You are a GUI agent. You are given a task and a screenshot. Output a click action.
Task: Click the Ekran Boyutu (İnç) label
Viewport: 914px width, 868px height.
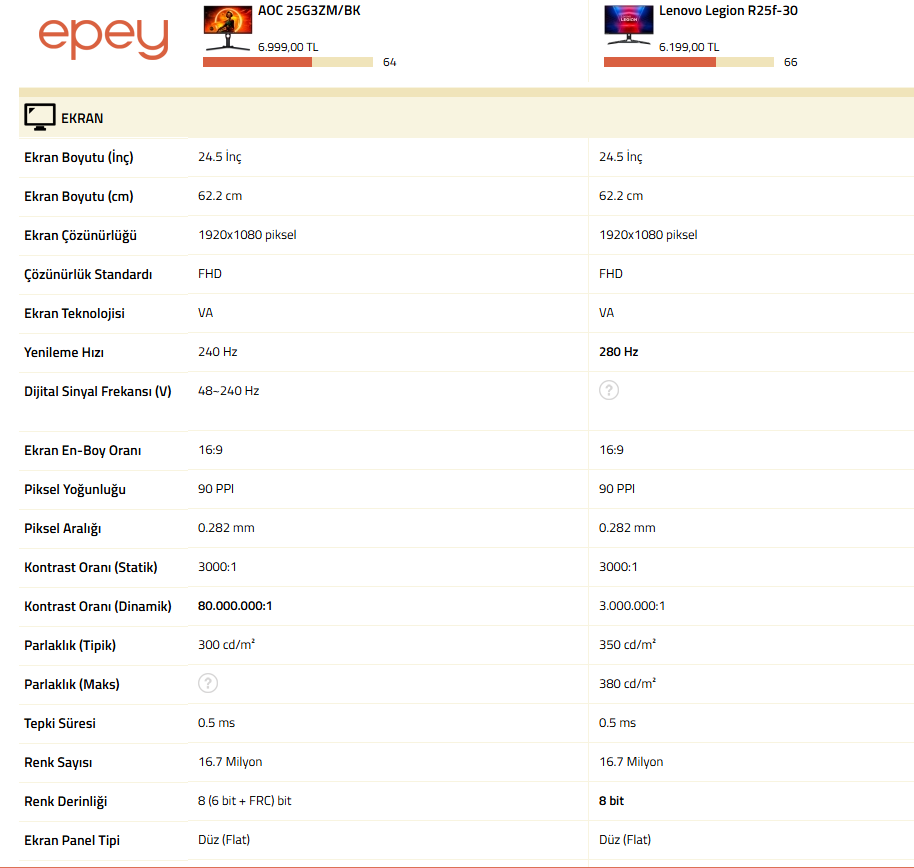pyautogui.click(x=79, y=157)
